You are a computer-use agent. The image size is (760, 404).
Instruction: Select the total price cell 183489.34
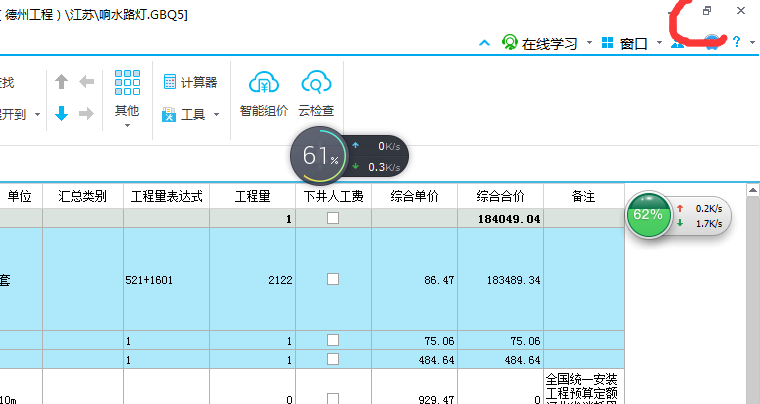[x=500, y=280]
